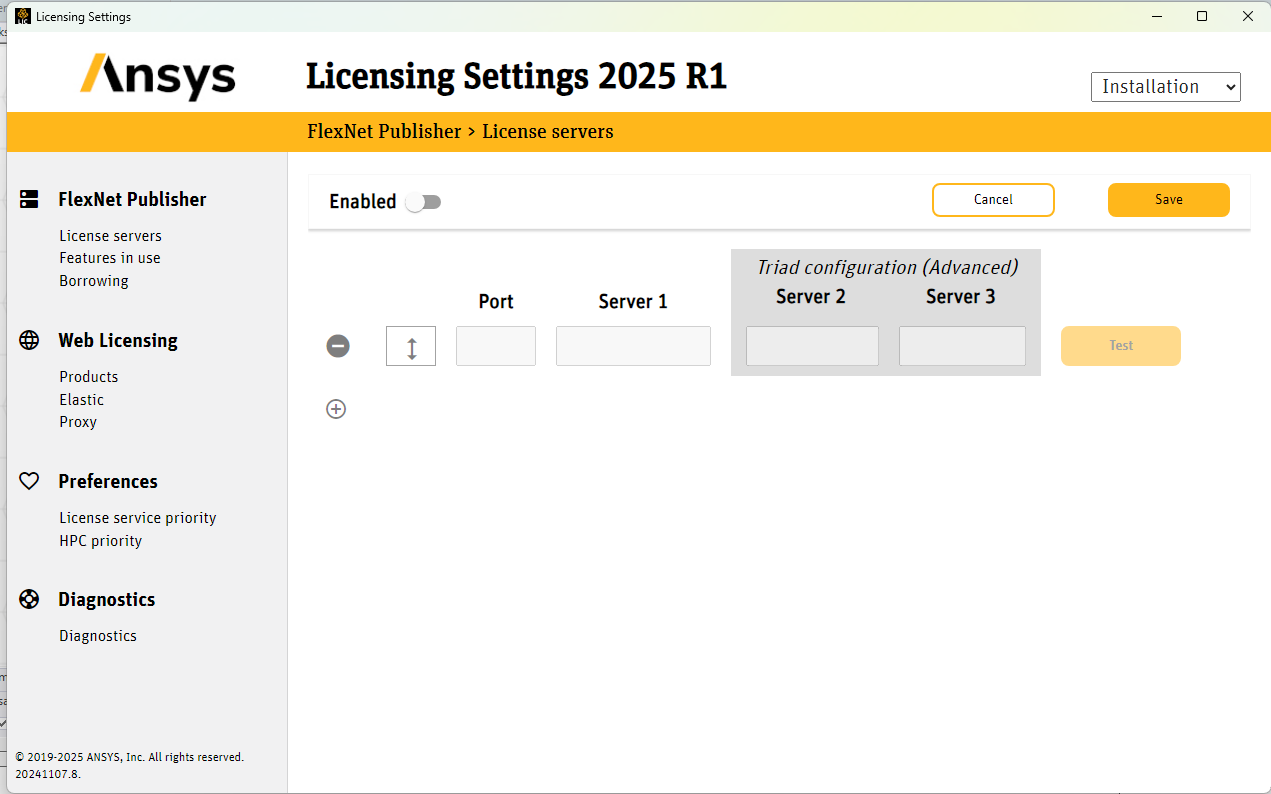
Task: Select the FlexNet Publisher section heading
Action: (x=132, y=199)
